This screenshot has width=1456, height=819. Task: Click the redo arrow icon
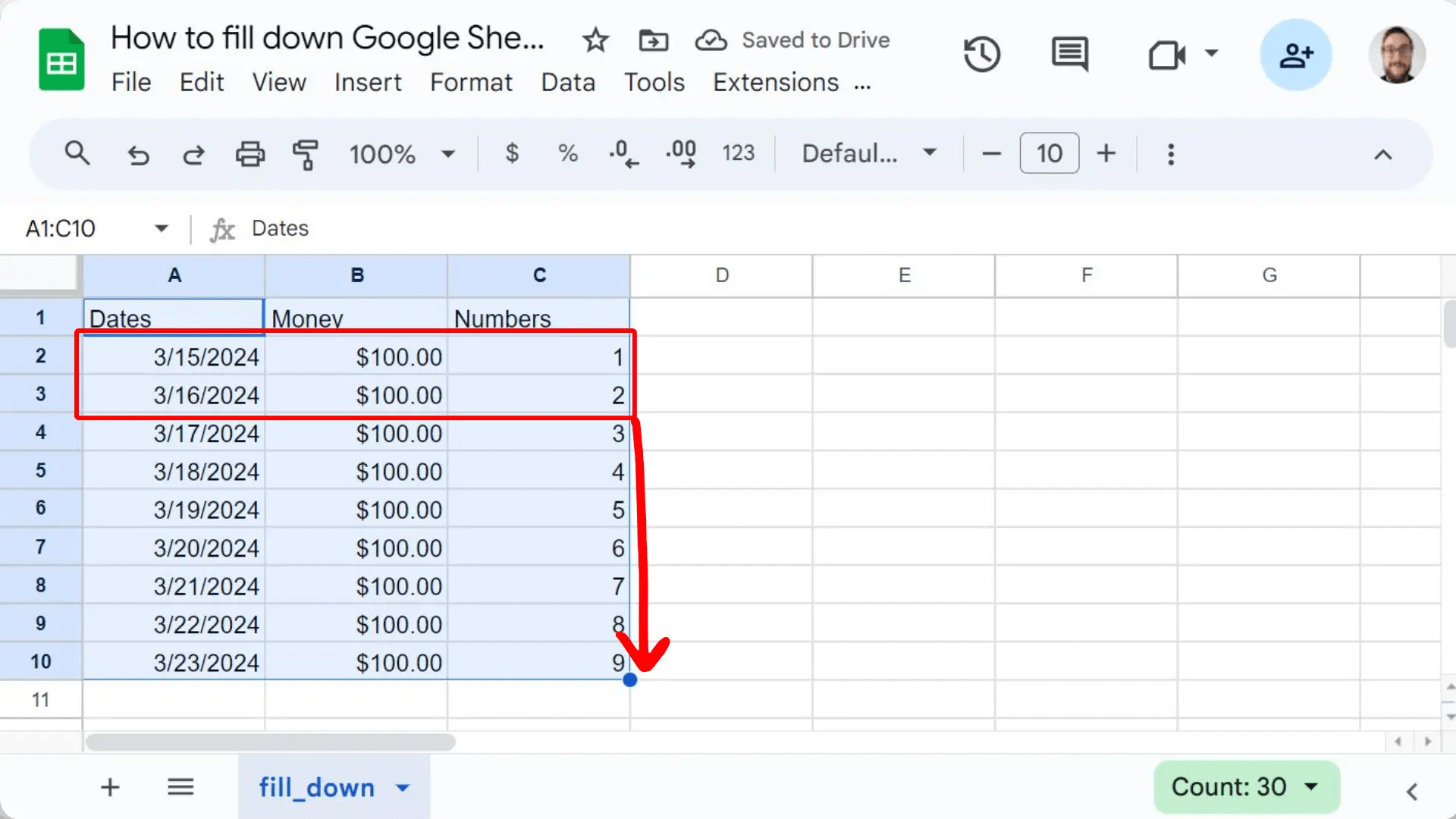pyautogui.click(x=194, y=155)
